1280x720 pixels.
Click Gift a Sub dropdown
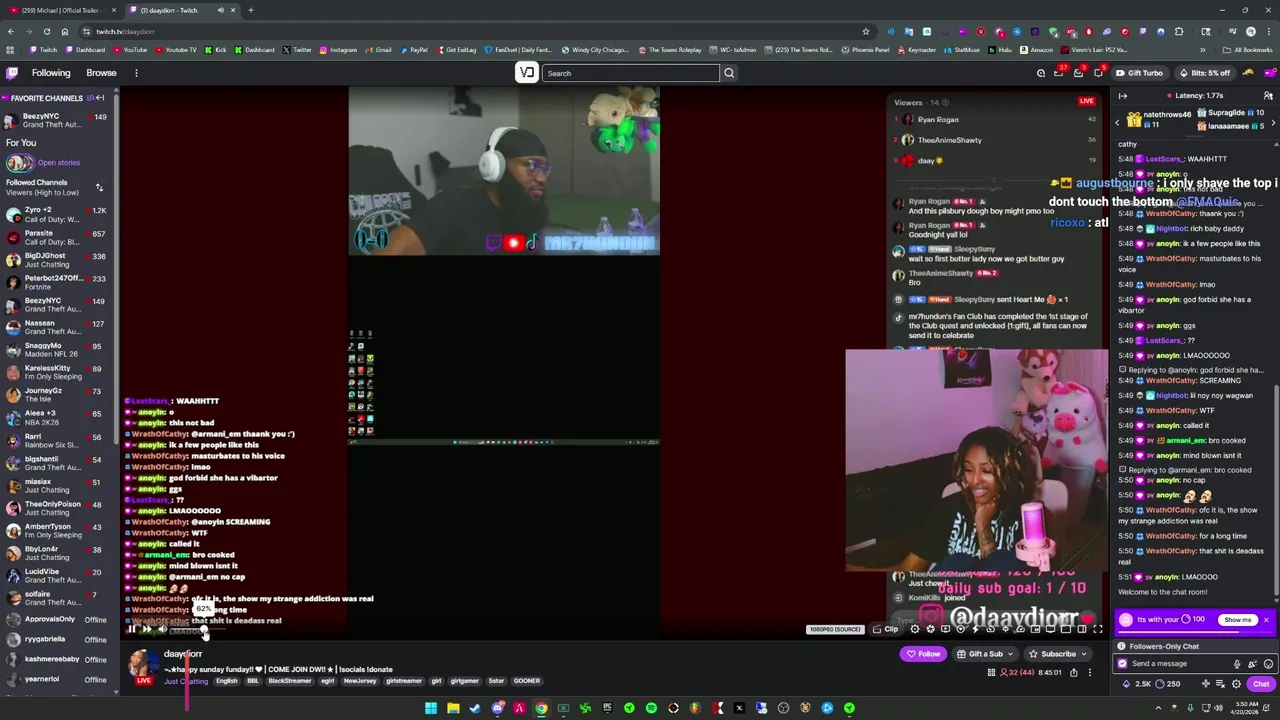(985, 654)
